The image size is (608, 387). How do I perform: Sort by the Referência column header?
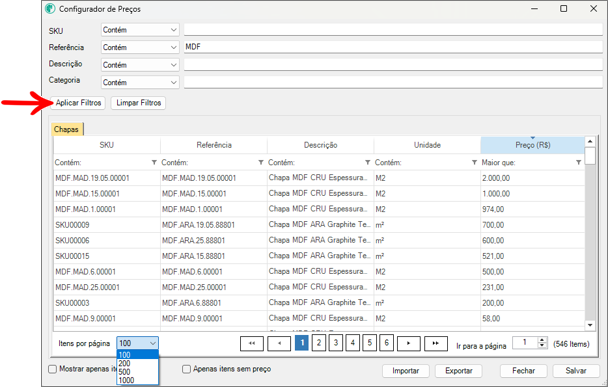point(214,145)
